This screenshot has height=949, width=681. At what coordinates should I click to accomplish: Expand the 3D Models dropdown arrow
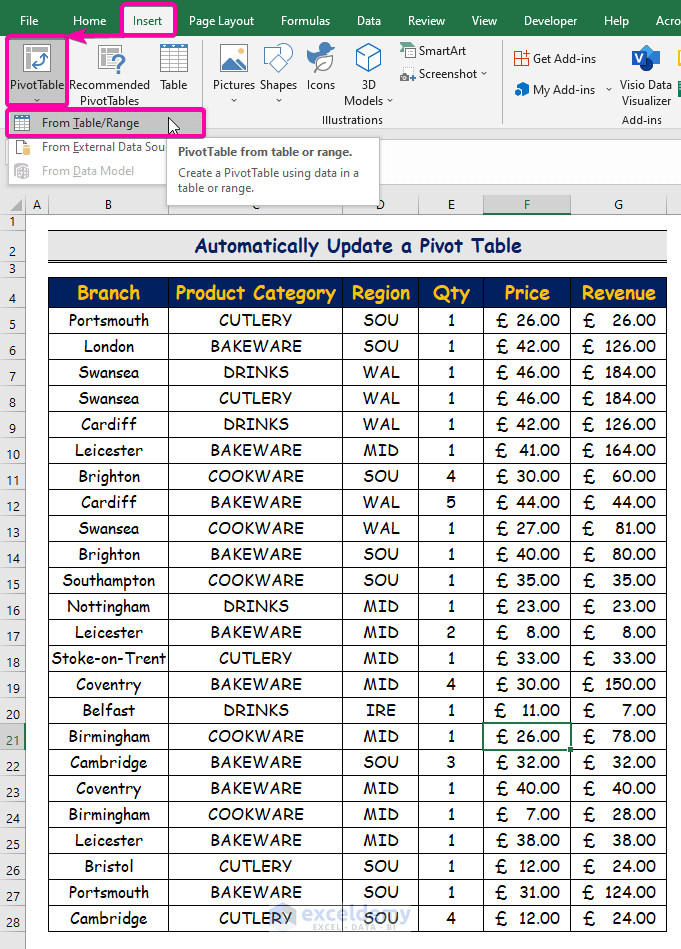(390, 100)
